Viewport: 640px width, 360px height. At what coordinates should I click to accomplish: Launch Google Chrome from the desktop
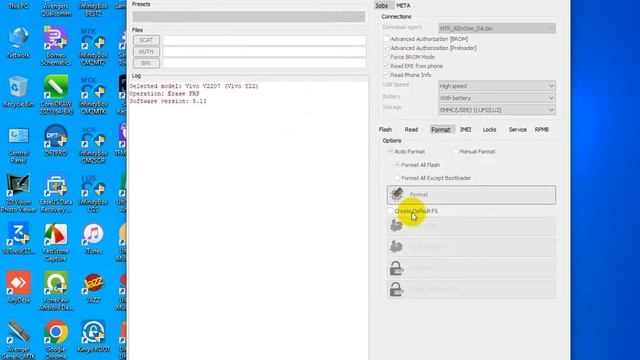[56, 339]
